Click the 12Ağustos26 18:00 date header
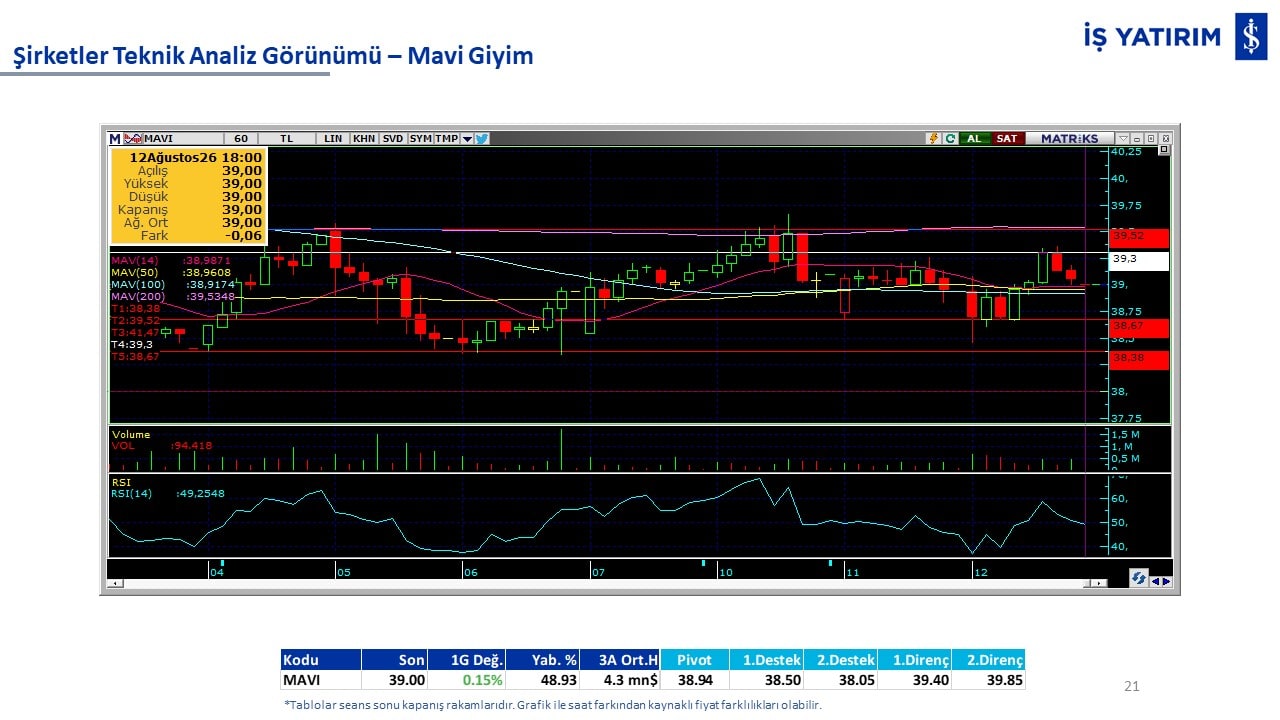 tap(196, 157)
